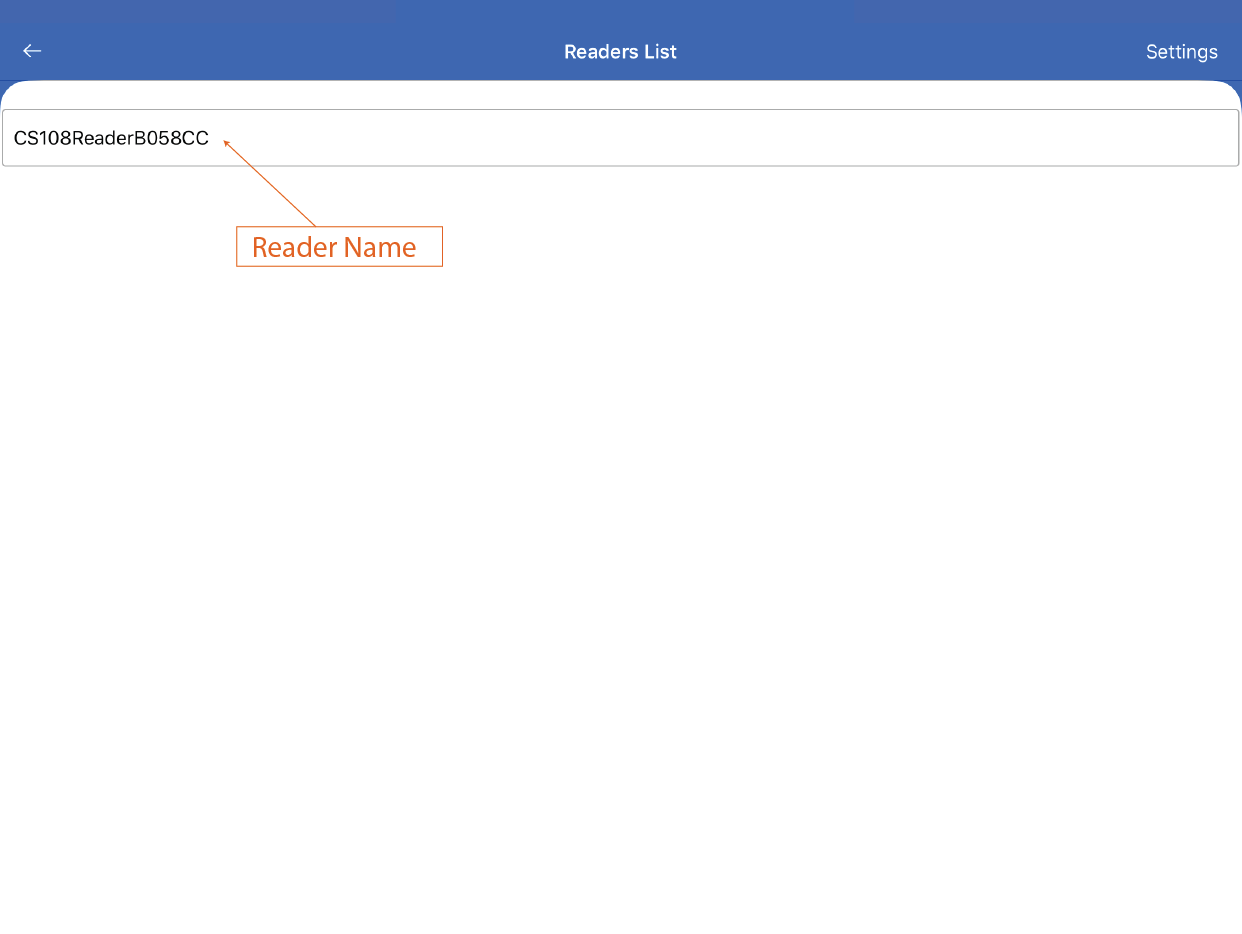Click the Settings link at top right
1242x934 pixels.
point(1181,52)
